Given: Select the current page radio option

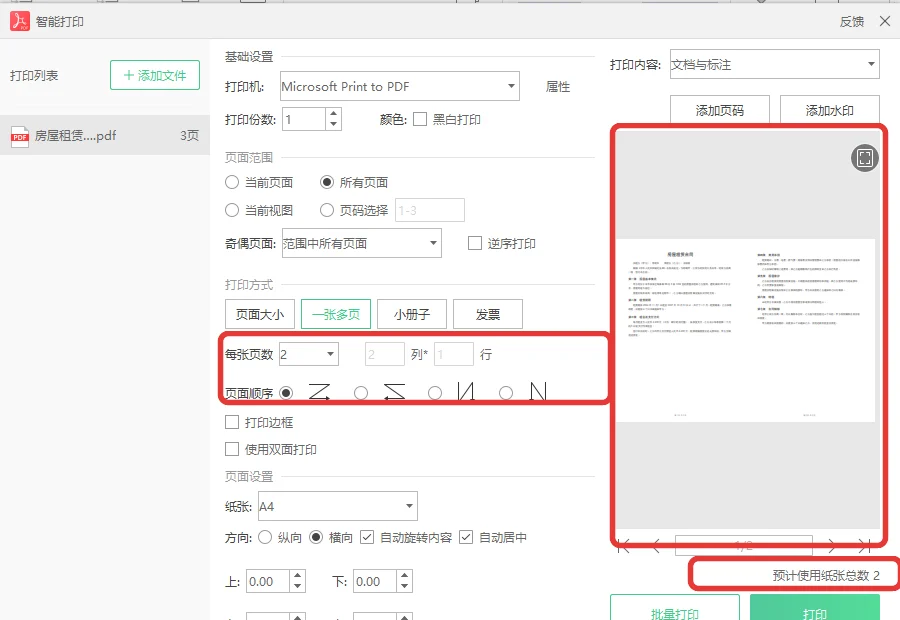Looking at the screenshot, I should (232, 183).
